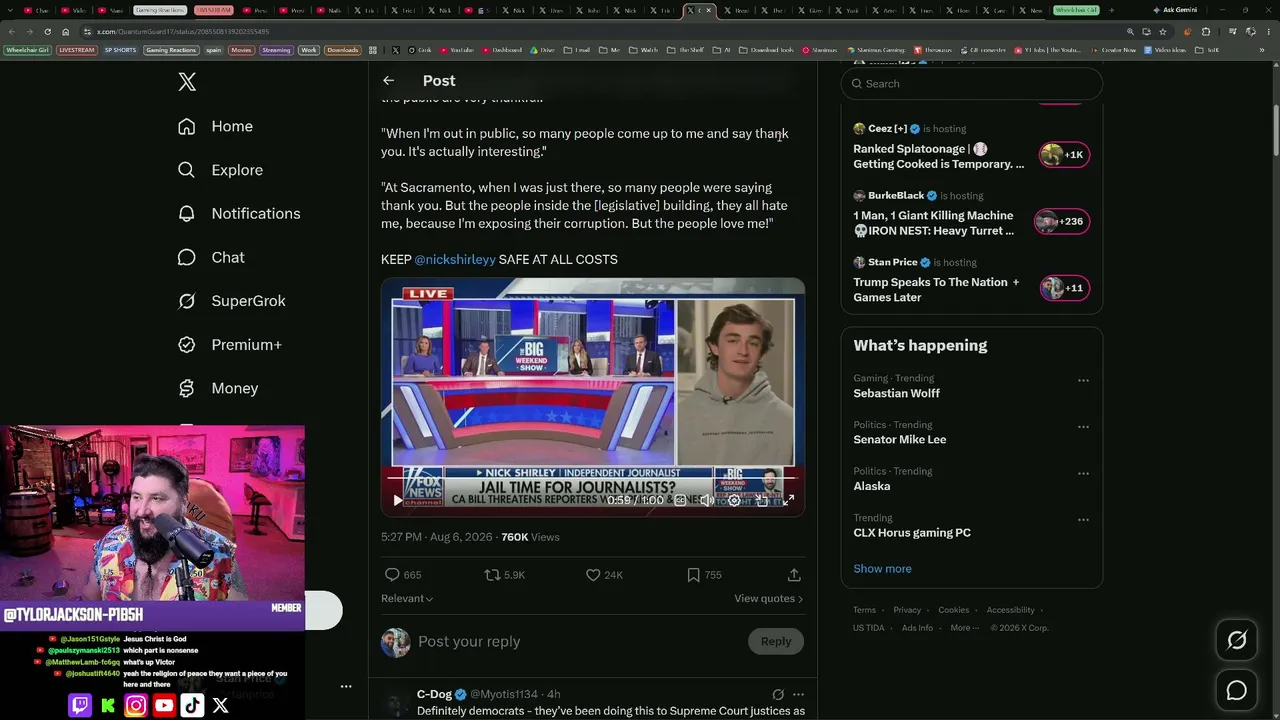Open the @nickshirleyy mention link

coord(455,260)
